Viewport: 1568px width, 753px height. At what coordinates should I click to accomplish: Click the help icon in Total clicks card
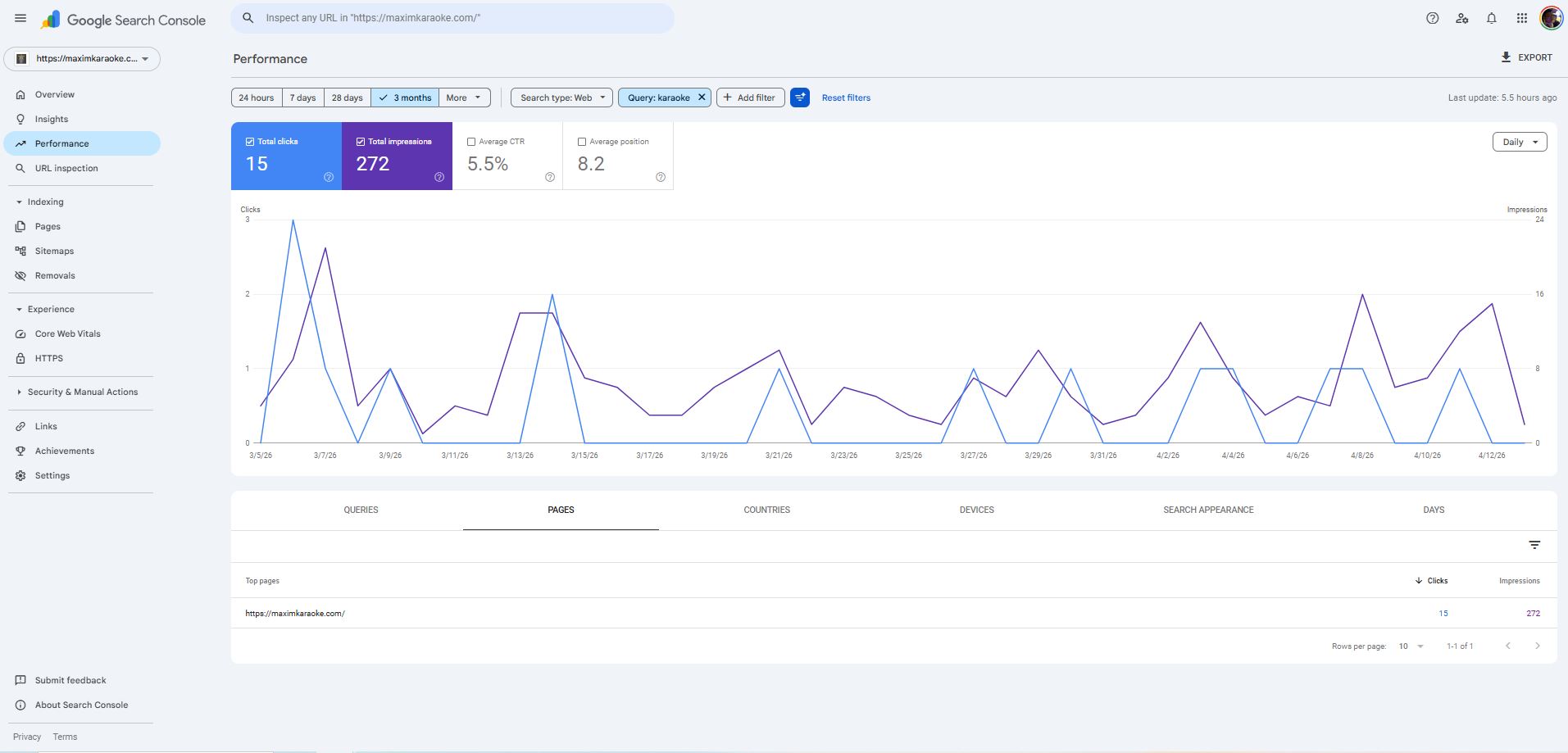[329, 177]
